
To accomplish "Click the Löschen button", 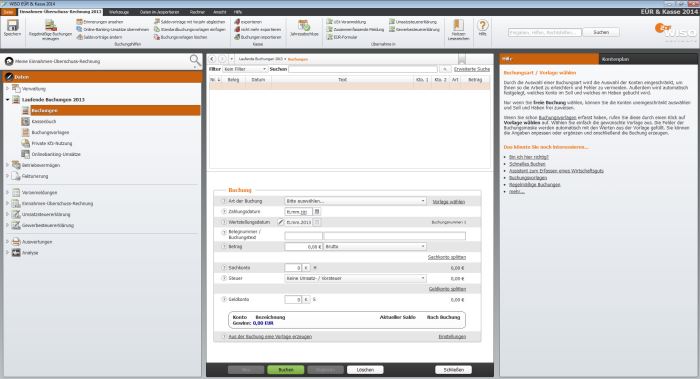I will point(365,370).
